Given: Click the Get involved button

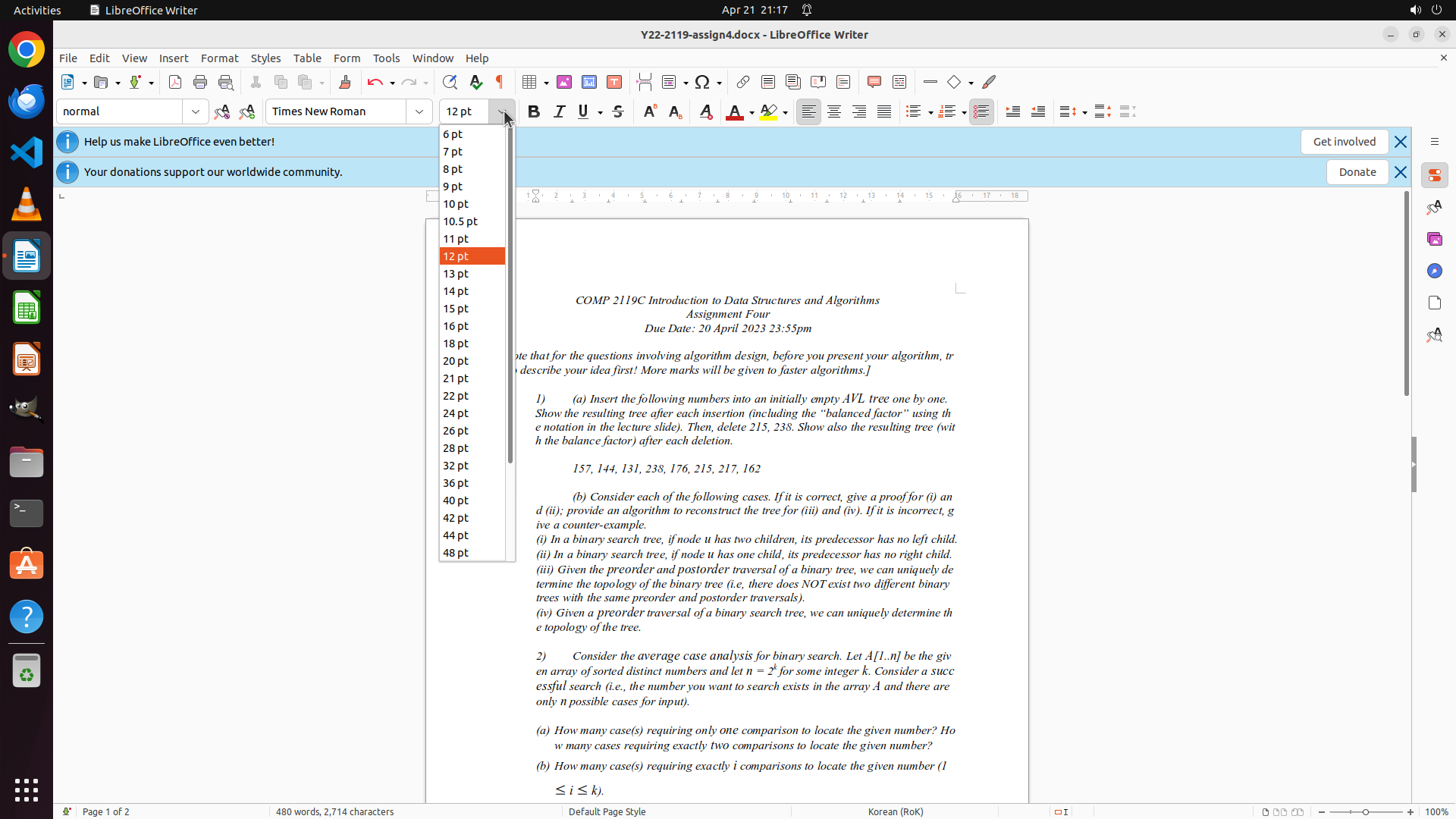Looking at the screenshot, I should tap(1344, 142).
